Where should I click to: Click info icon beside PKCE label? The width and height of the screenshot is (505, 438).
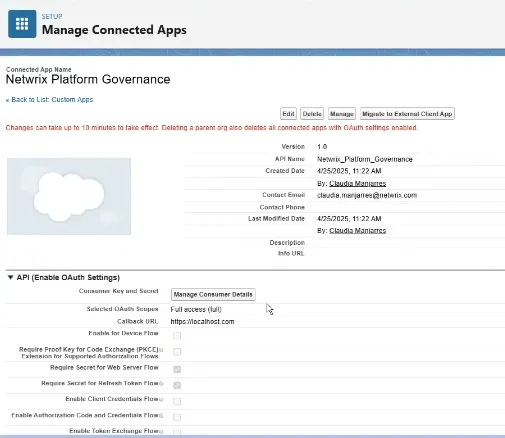point(161,350)
